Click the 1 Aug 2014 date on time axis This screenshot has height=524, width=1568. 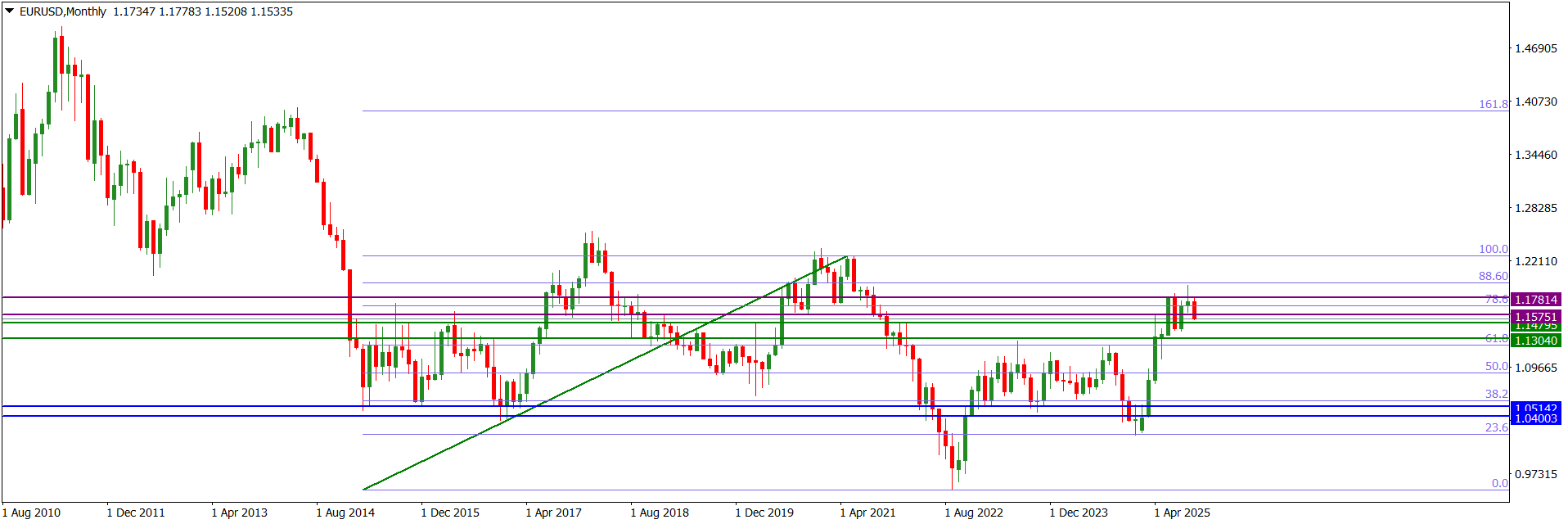(345, 513)
